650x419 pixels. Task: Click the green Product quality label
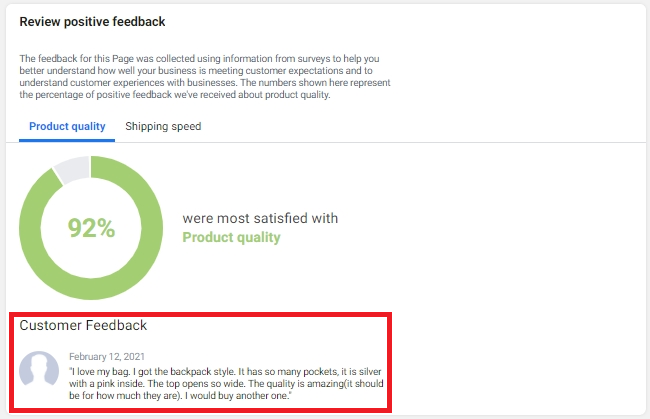point(231,237)
